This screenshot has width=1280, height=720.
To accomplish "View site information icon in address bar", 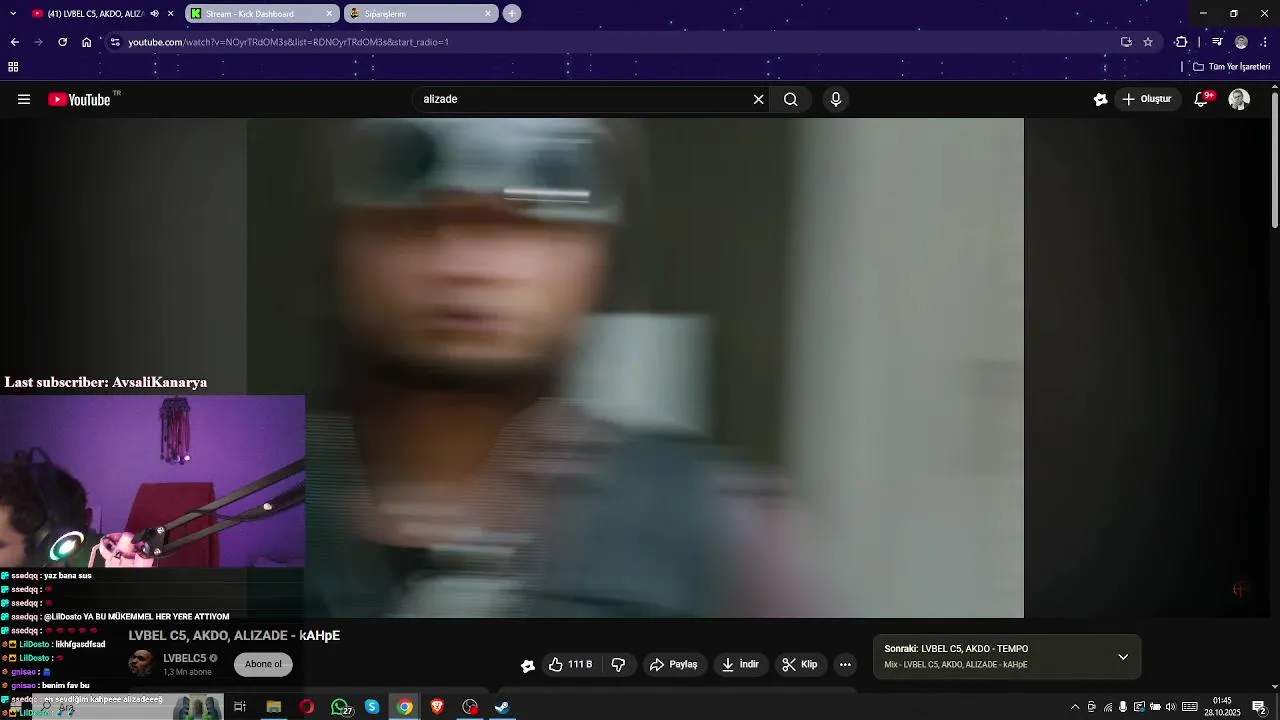I will [115, 42].
